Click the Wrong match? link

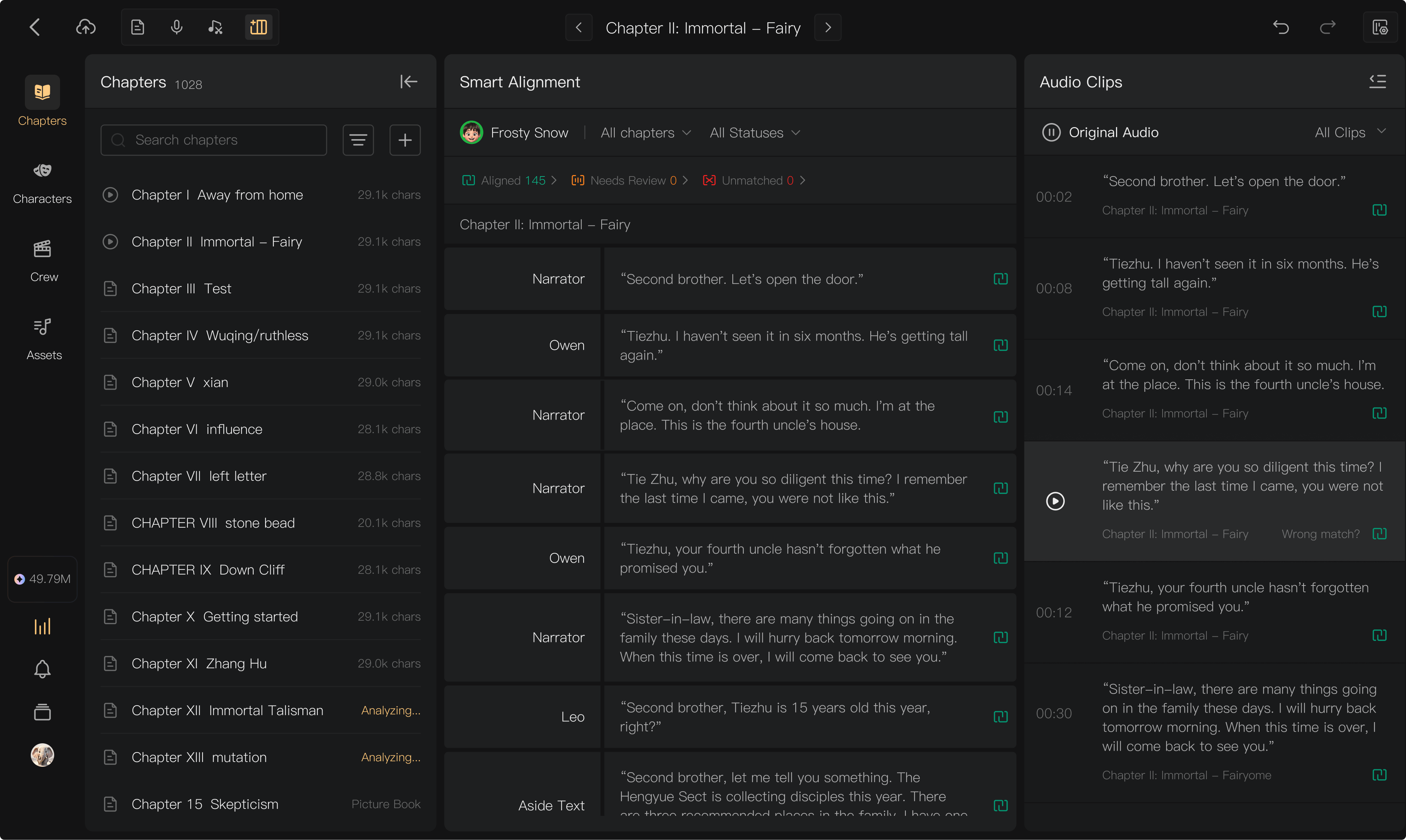point(1320,534)
